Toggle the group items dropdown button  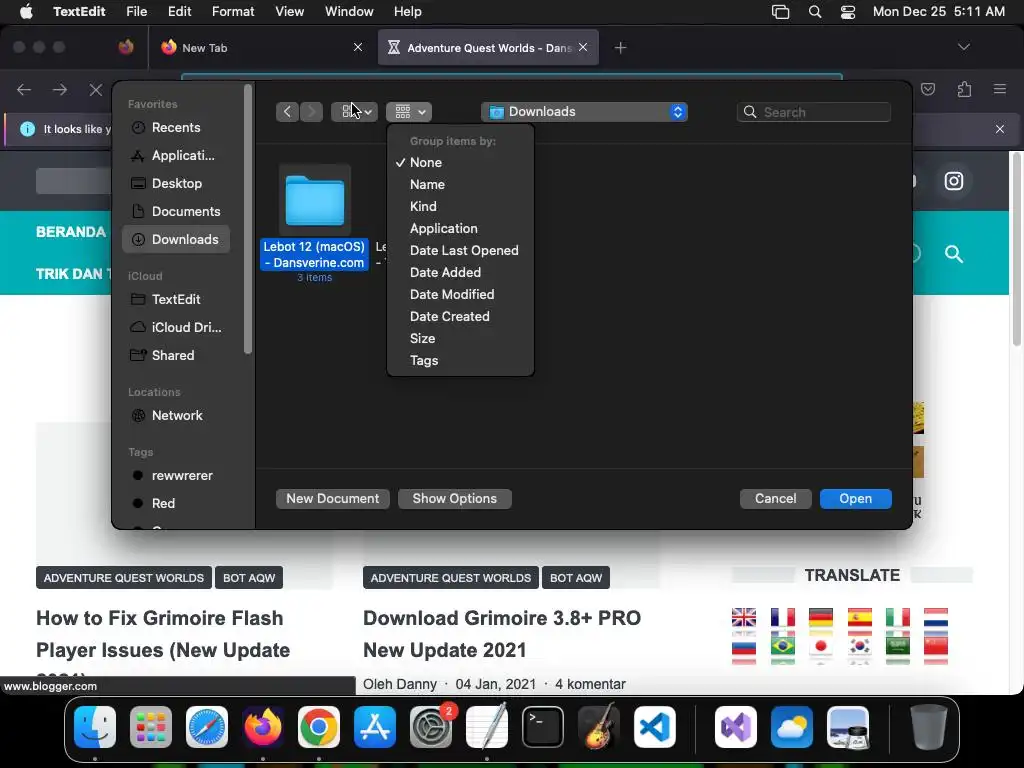click(409, 112)
